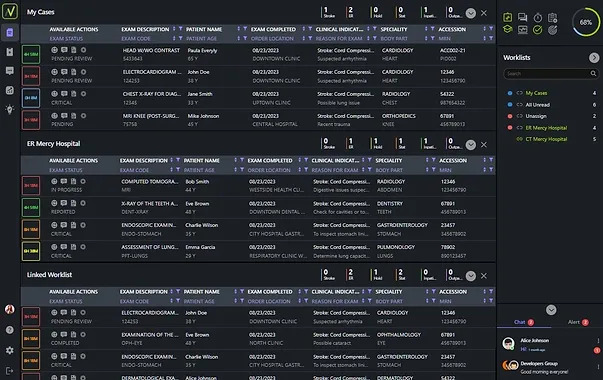
Task: Click the graduation cap icon in top-right toolbar
Action: (508, 30)
